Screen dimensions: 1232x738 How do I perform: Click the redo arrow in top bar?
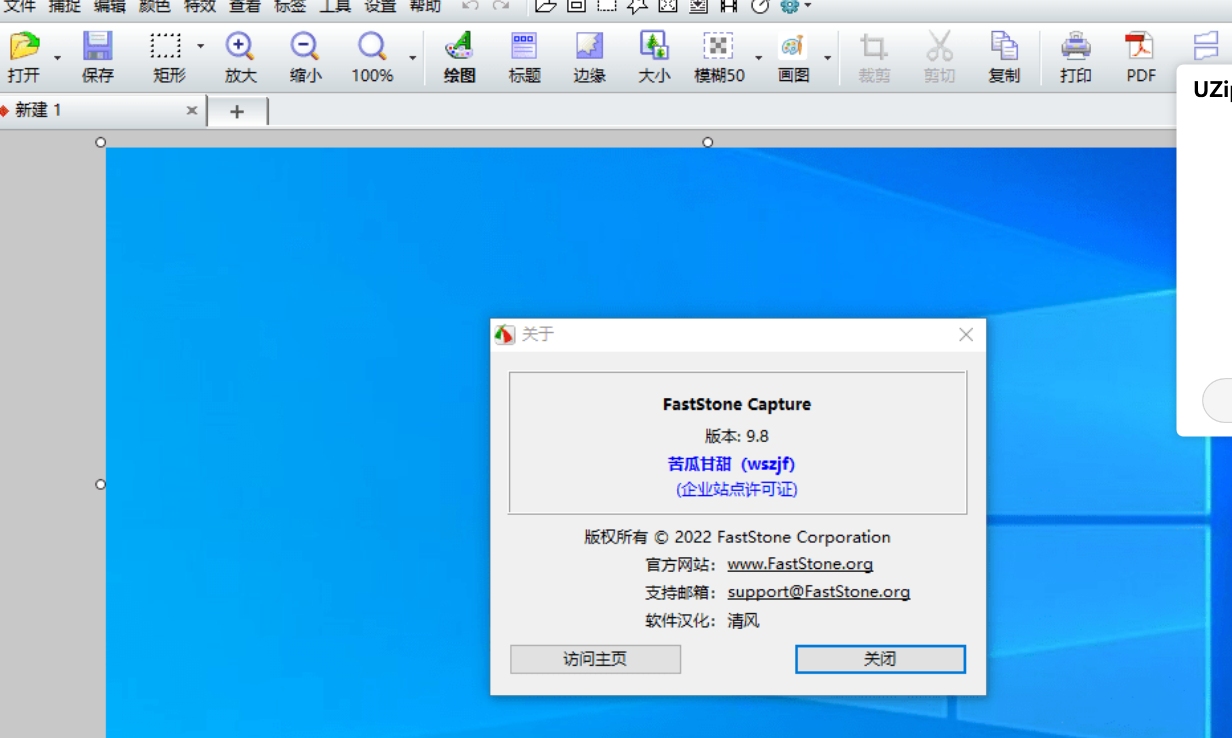tap(500, 6)
